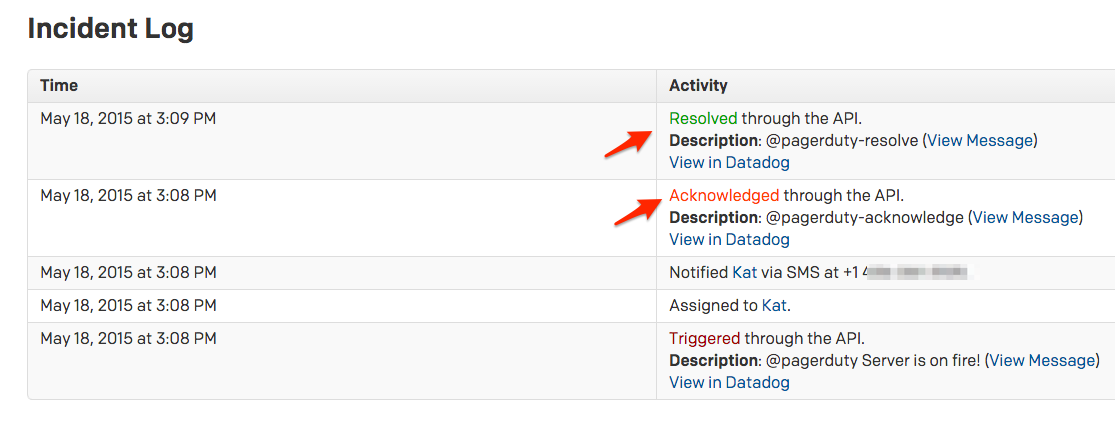Click the Activity column header
Viewport: 1115px width, 423px height.
click(698, 86)
